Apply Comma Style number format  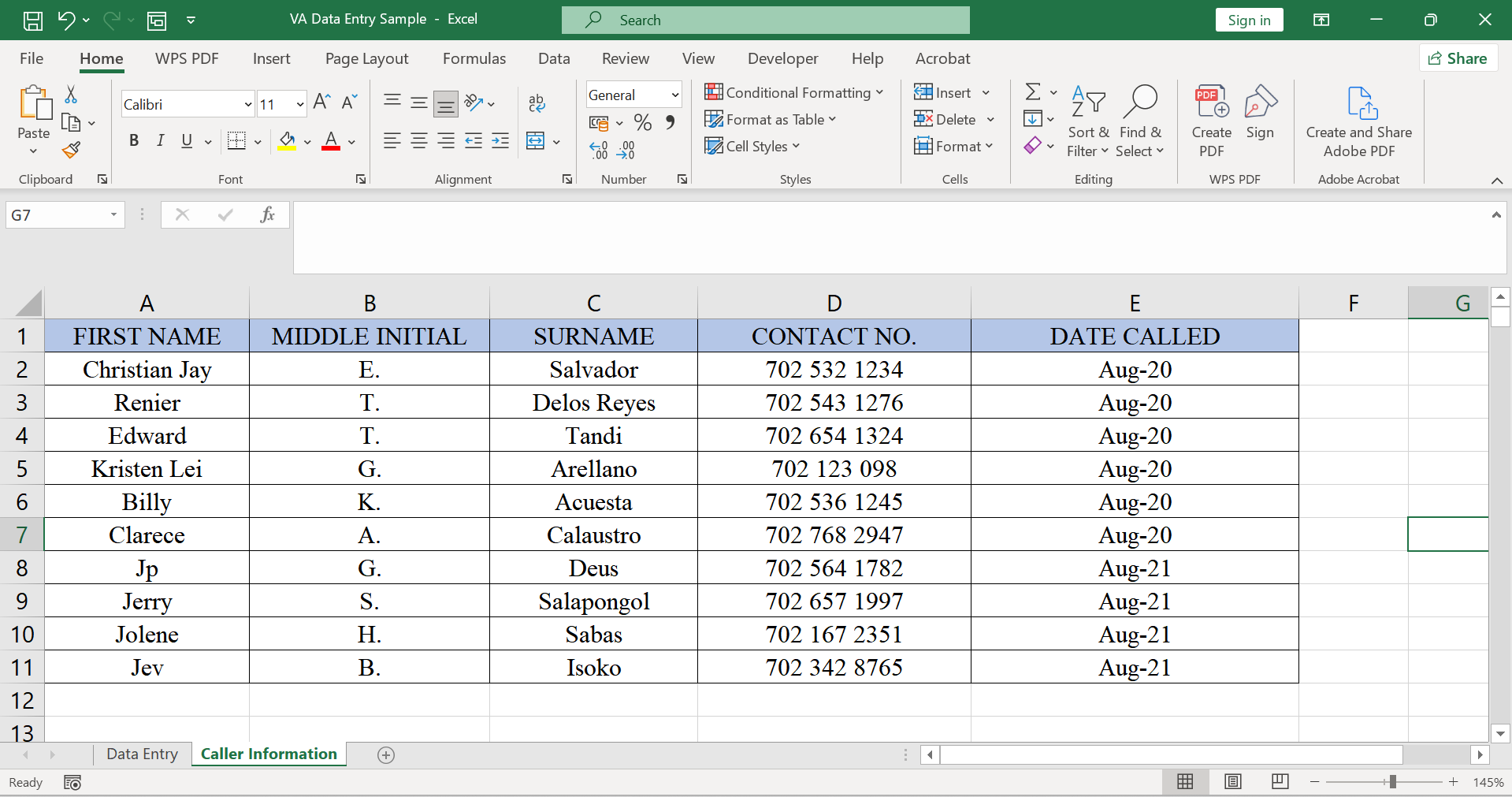point(671,122)
